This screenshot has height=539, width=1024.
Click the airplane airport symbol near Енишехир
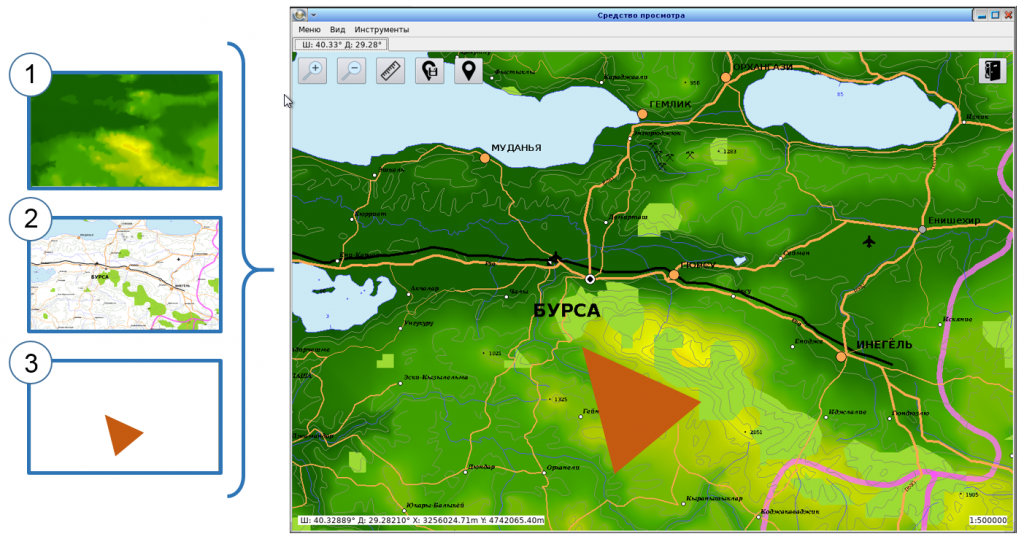click(x=867, y=241)
